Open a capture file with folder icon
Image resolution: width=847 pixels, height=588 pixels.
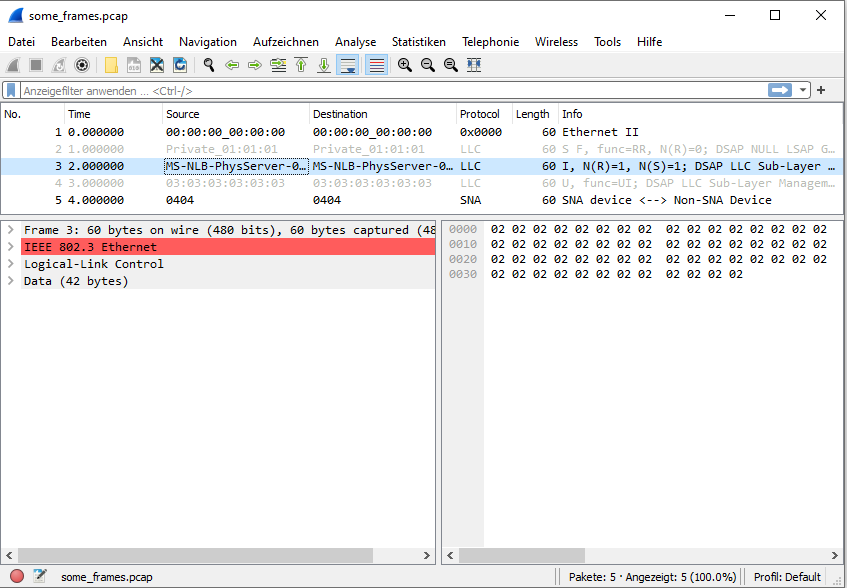(111, 65)
